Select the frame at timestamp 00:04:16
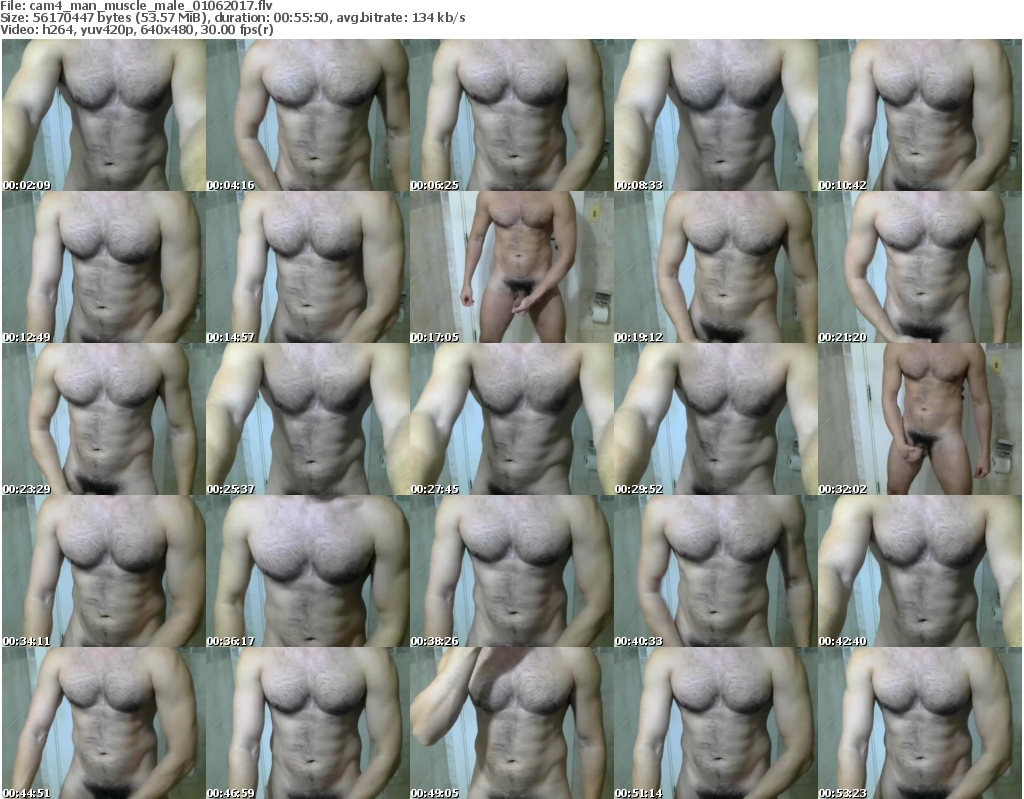This screenshot has width=1024, height=799. (x=308, y=115)
